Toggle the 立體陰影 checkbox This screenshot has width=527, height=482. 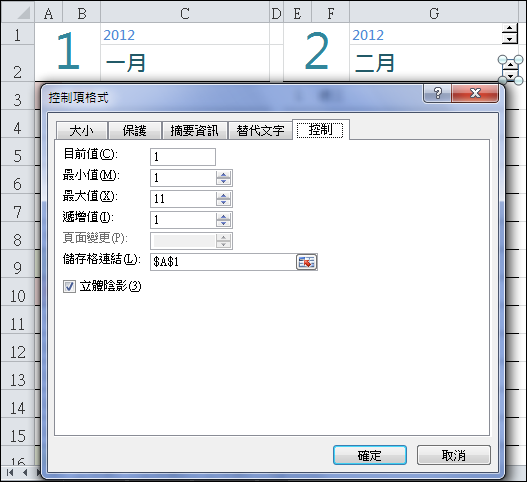click(69, 287)
